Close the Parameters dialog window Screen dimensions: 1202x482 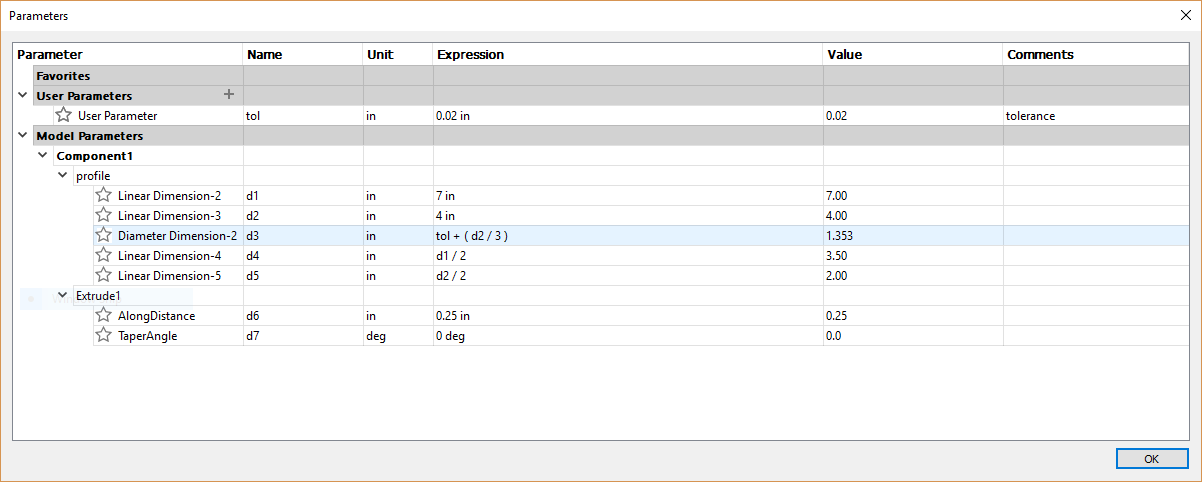pos(1184,15)
